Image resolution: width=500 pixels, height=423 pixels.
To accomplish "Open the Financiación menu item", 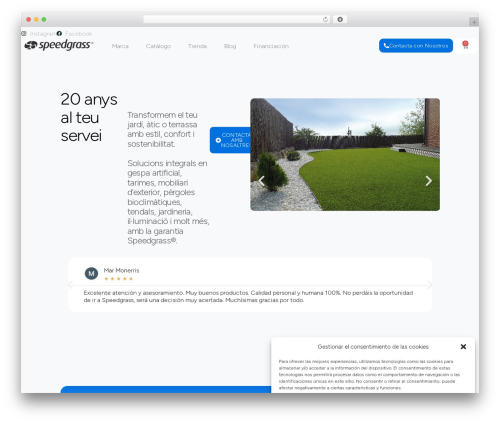I will [x=271, y=46].
